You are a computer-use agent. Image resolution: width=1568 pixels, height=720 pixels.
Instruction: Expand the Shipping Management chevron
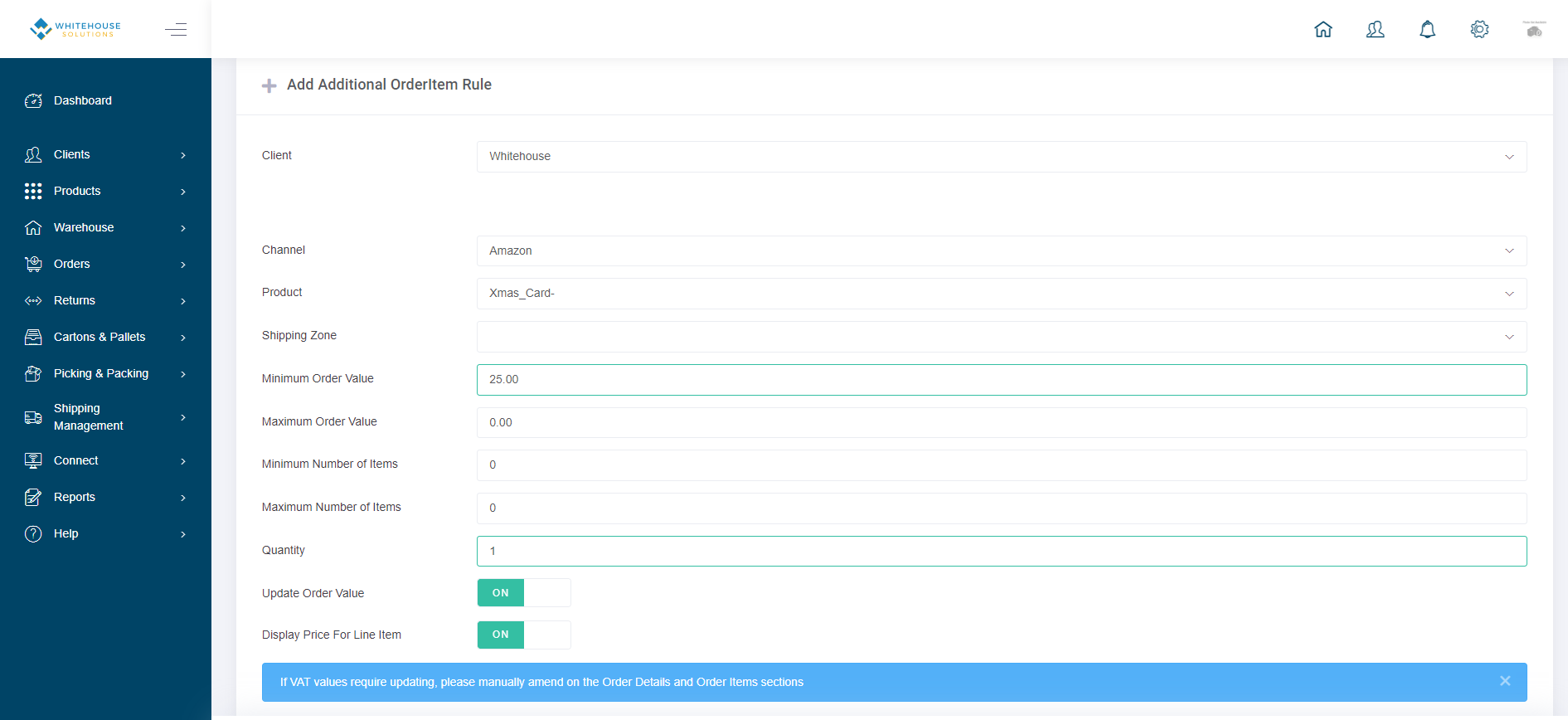click(183, 417)
